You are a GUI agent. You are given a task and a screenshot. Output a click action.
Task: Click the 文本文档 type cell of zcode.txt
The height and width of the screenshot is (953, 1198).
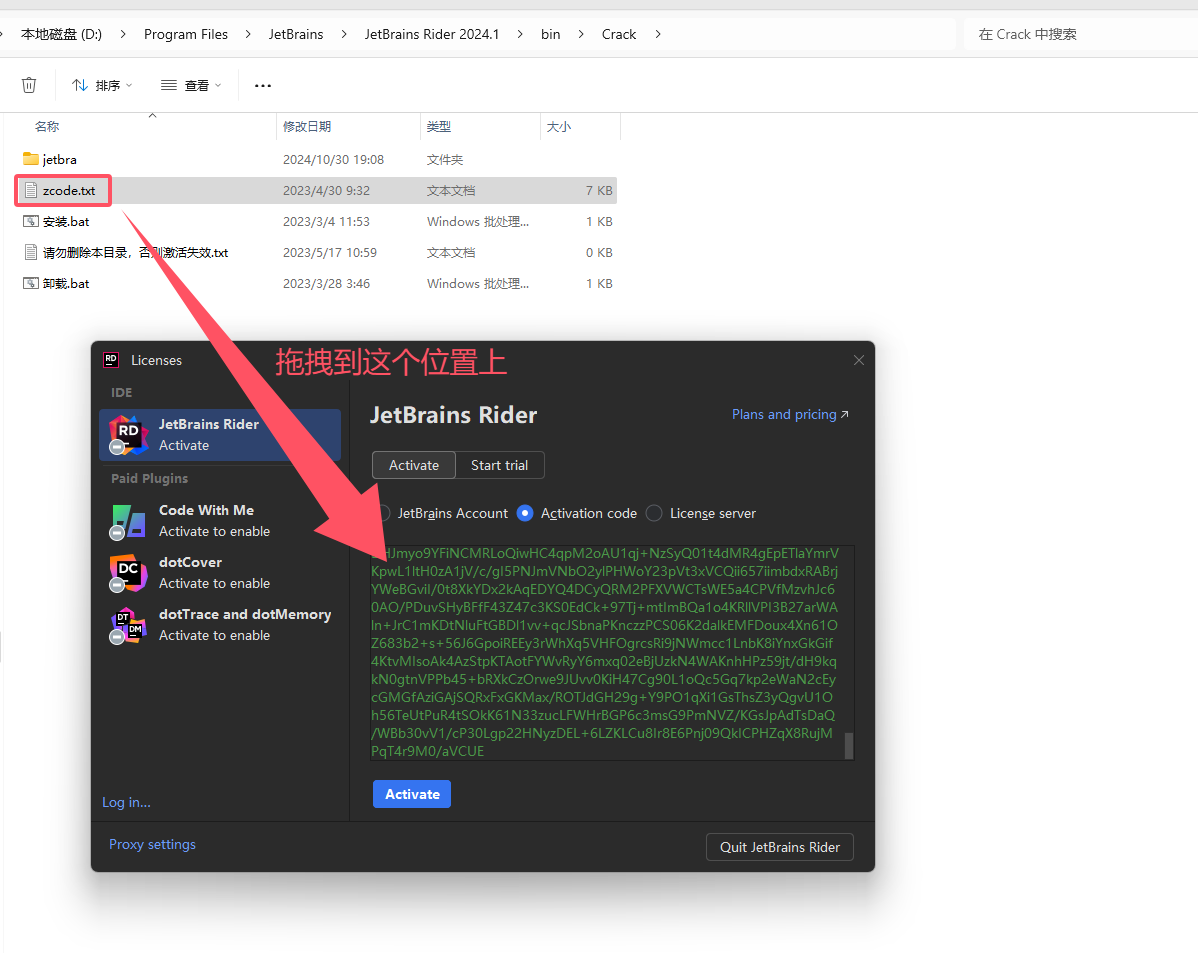tap(451, 190)
